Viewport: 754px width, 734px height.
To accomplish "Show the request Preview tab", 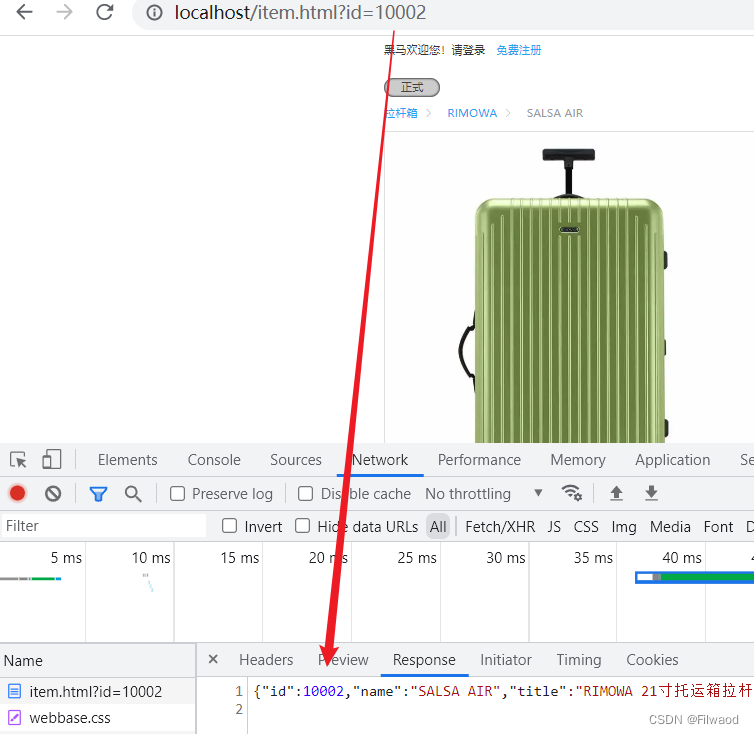I will point(343,659).
